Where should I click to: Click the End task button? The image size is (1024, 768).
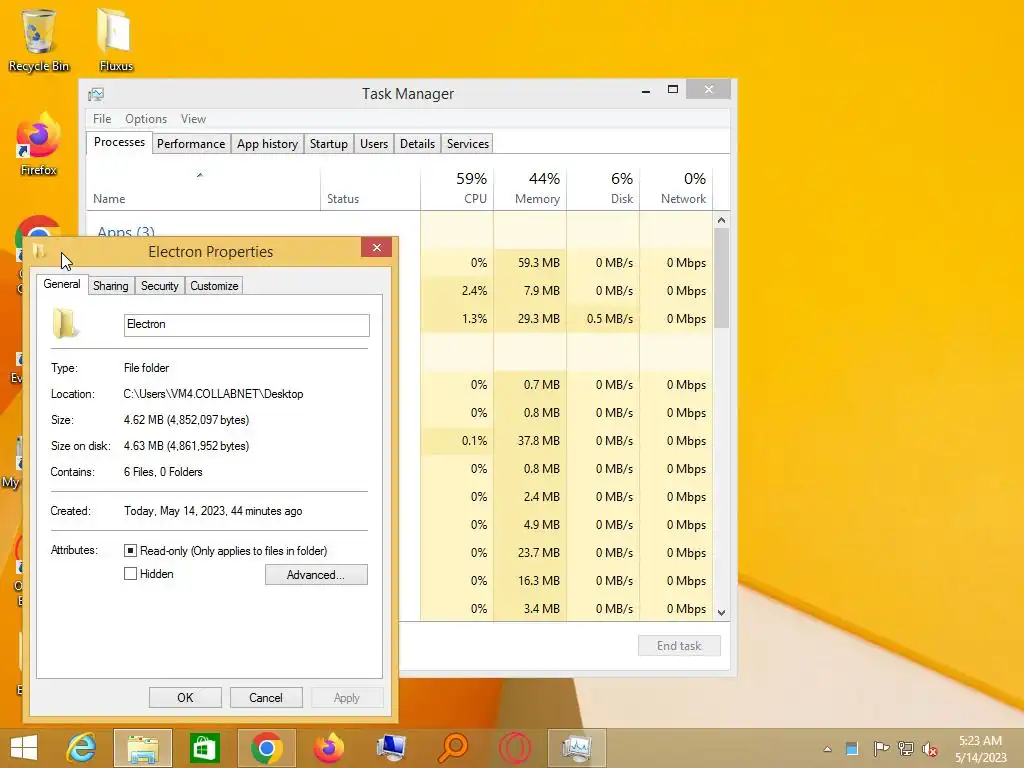point(679,646)
